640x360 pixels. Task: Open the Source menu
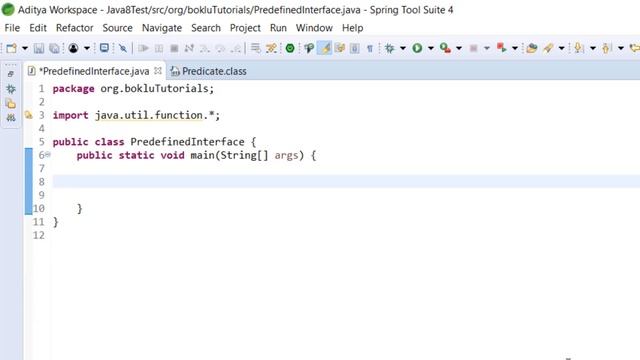tap(118, 28)
